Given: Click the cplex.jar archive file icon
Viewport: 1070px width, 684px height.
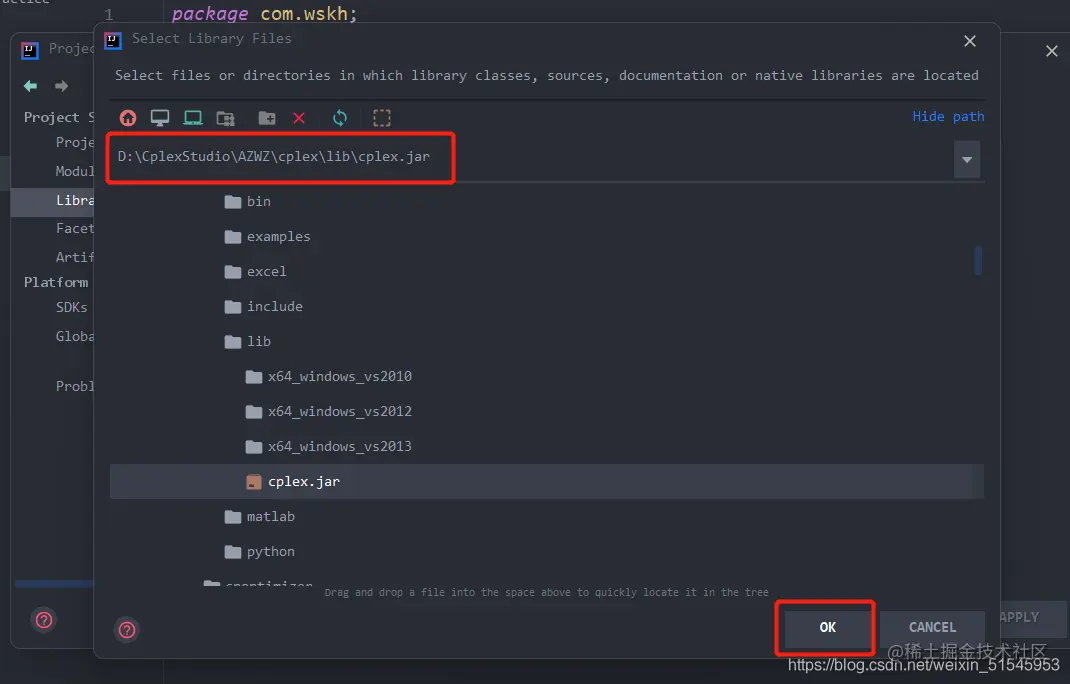Looking at the screenshot, I should point(254,482).
